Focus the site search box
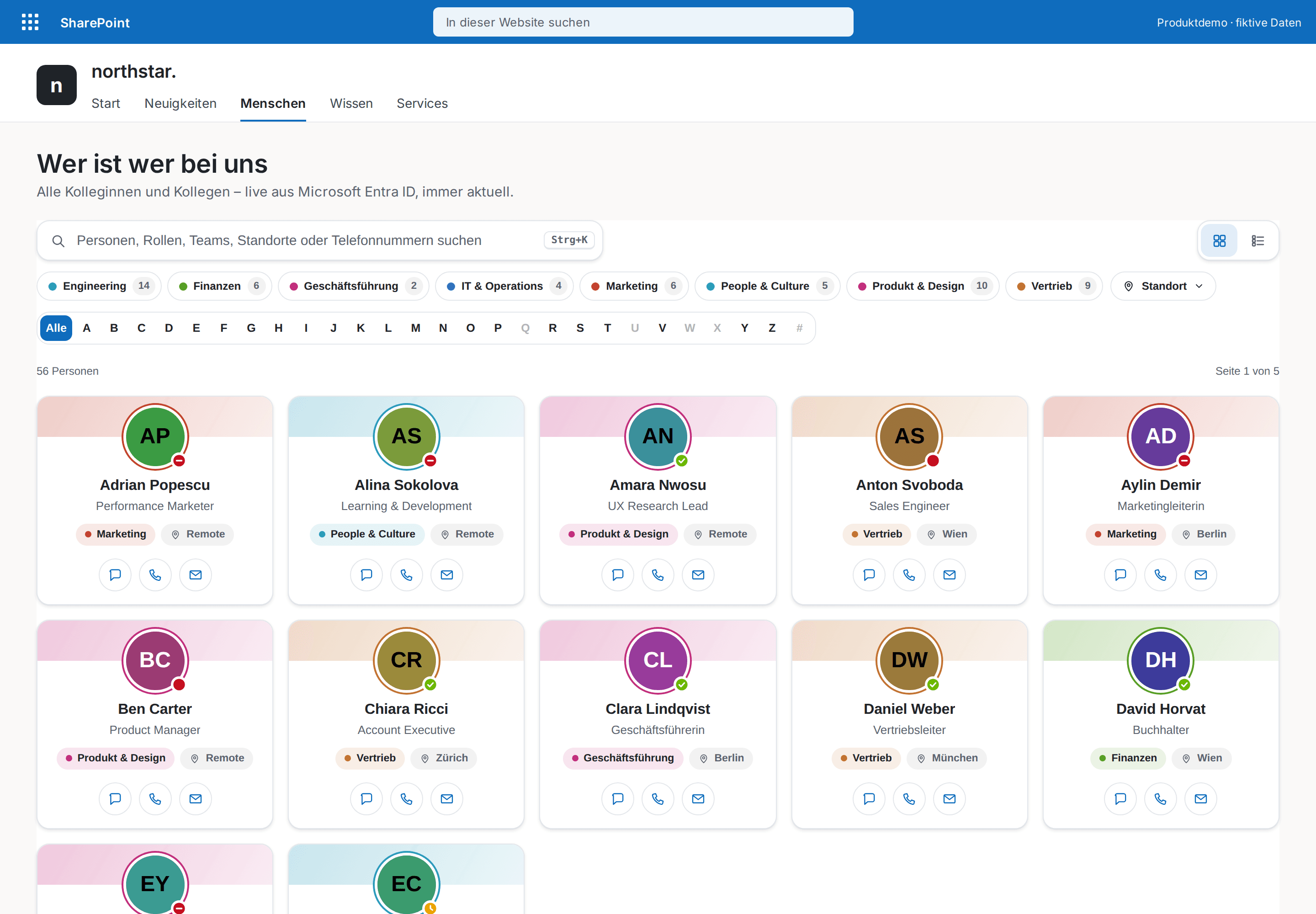Screen dimensions: 1316x914 pos(642,22)
